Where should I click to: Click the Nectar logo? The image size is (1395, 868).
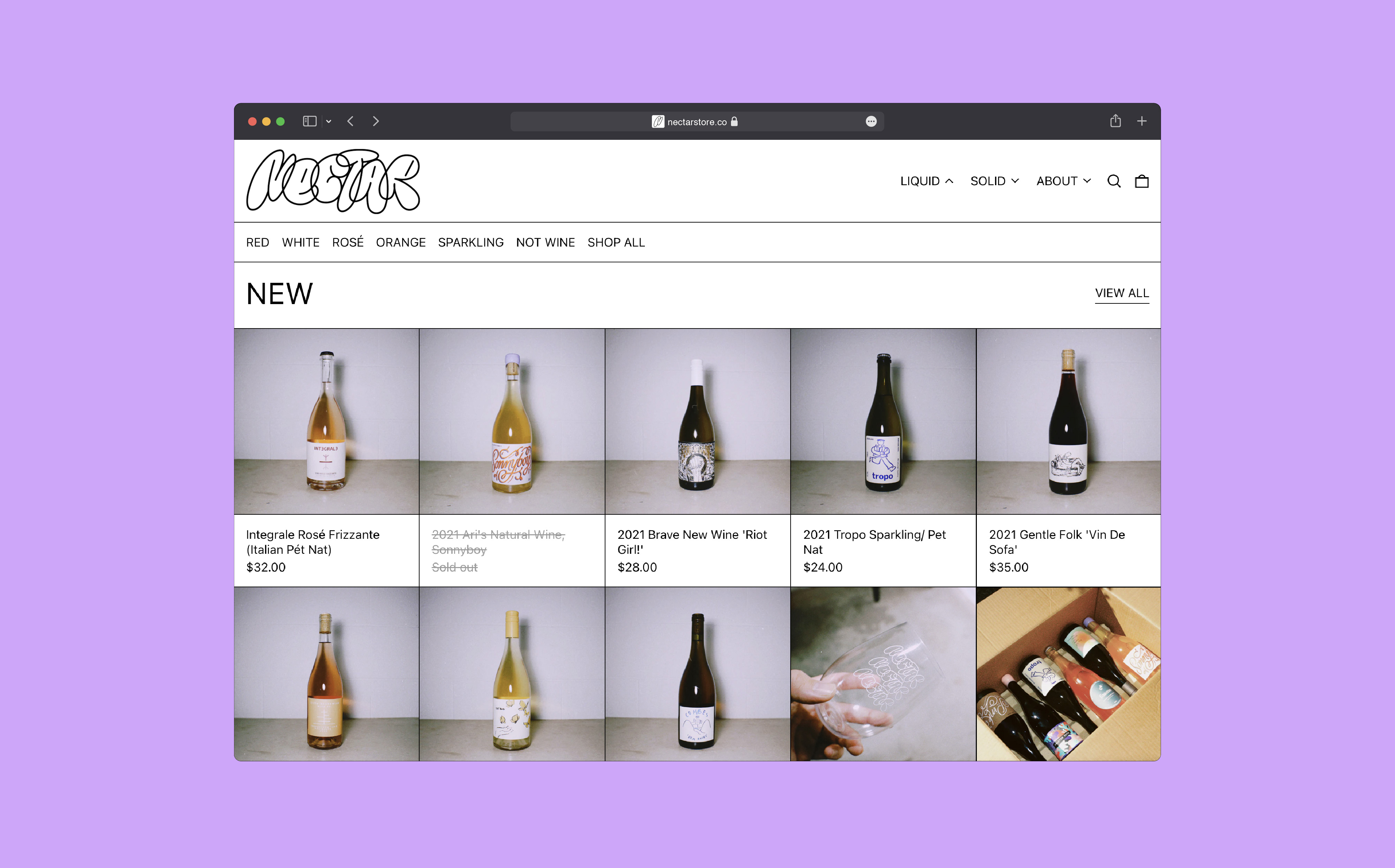[x=333, y=181]
